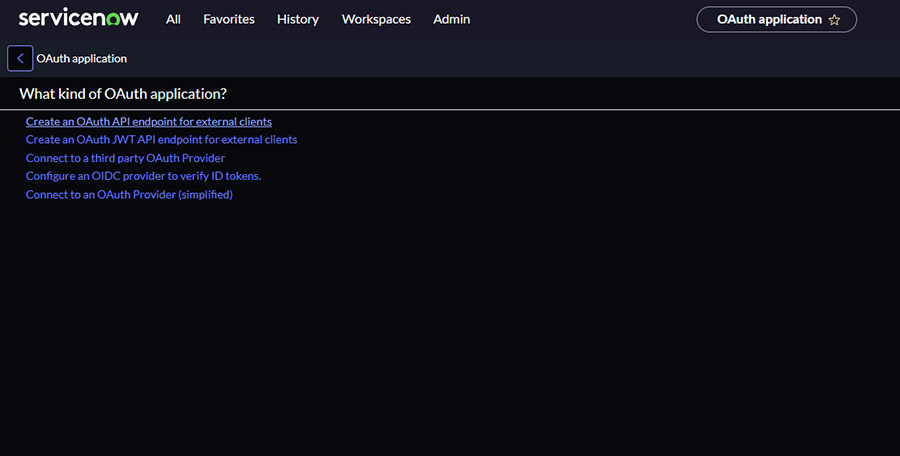Viewport: 900px width, 456px height.
Task: Click the ServiceNow logo
Action: (78, 18)
